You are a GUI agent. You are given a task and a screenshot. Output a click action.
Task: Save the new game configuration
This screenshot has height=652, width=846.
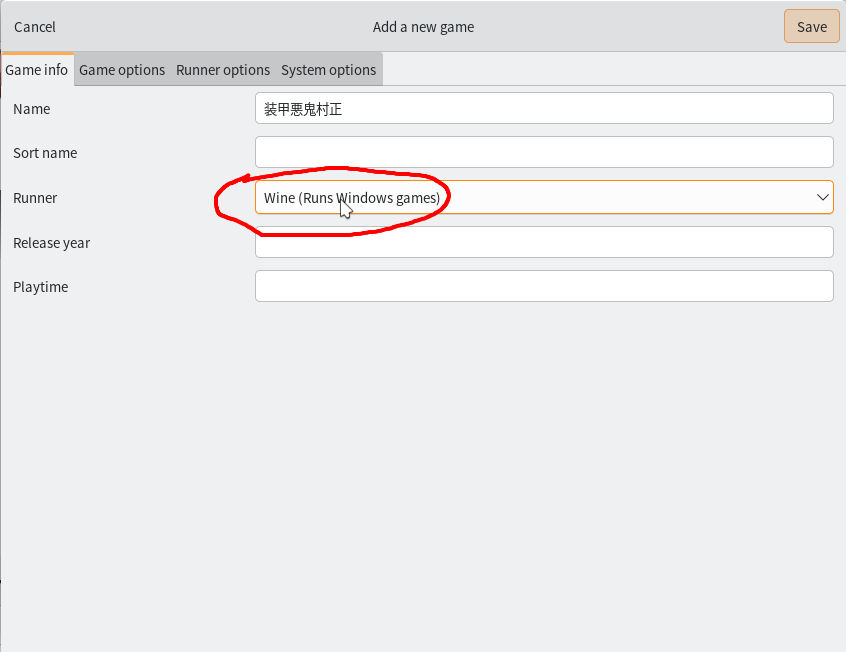(811, 27)
